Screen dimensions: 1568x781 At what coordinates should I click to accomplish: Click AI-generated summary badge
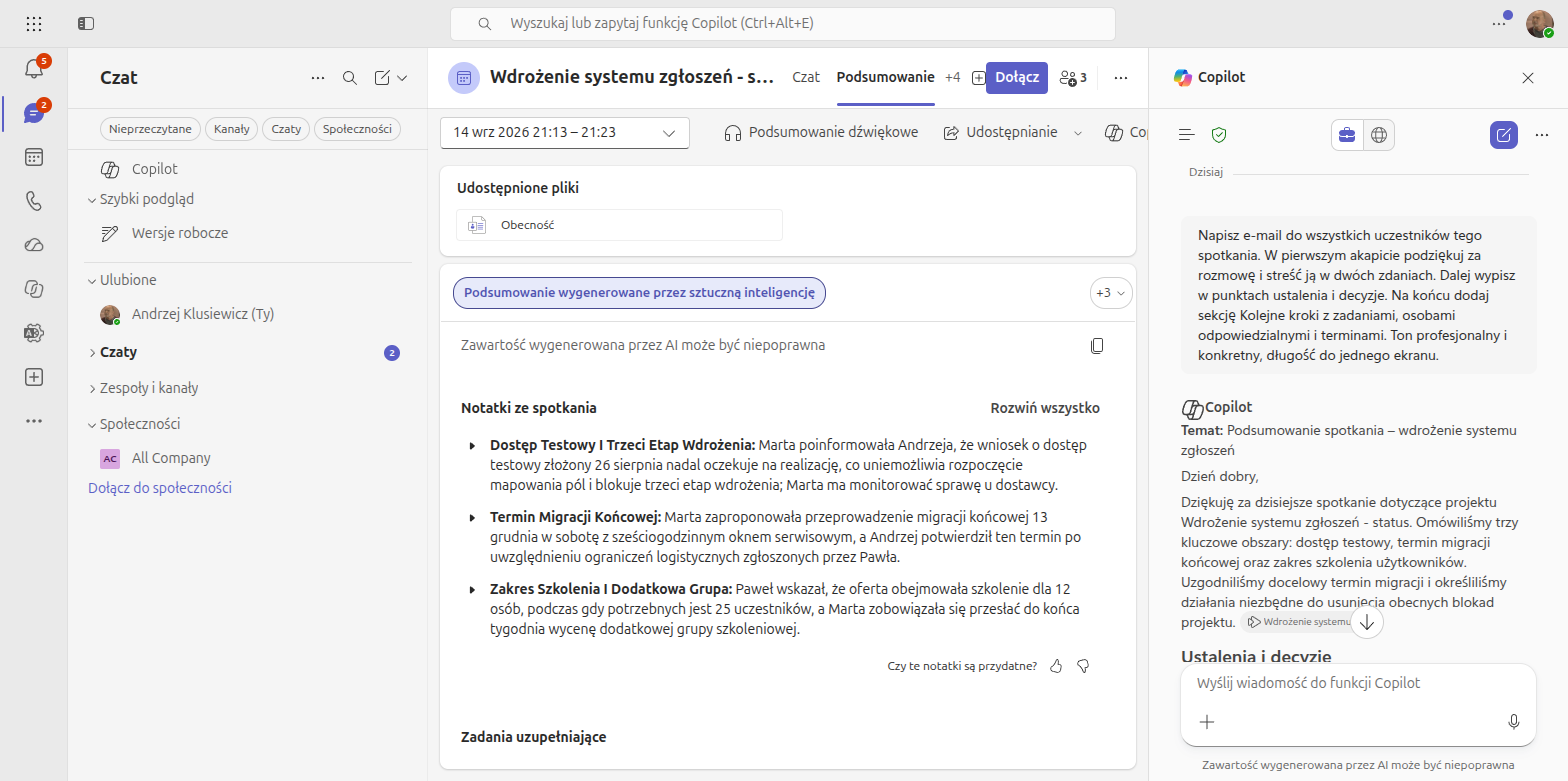click(x=639, y=293)
